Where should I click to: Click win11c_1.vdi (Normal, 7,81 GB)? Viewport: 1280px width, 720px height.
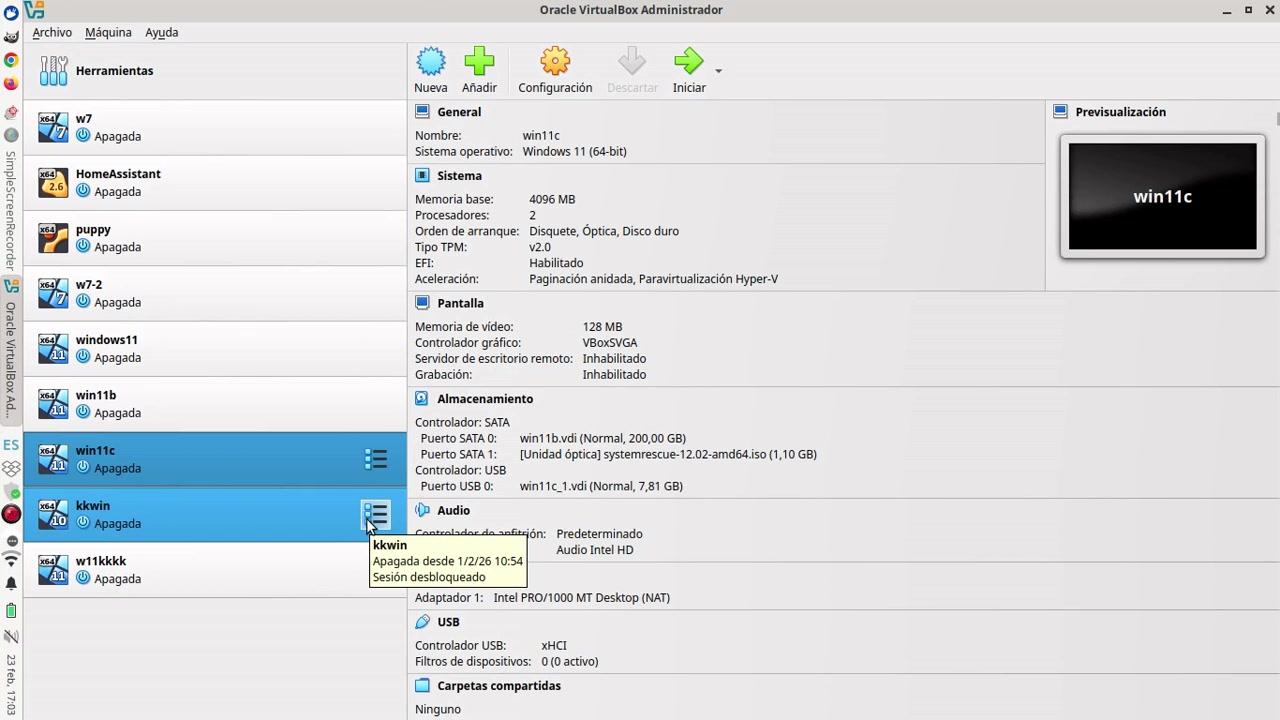(601, 487)
